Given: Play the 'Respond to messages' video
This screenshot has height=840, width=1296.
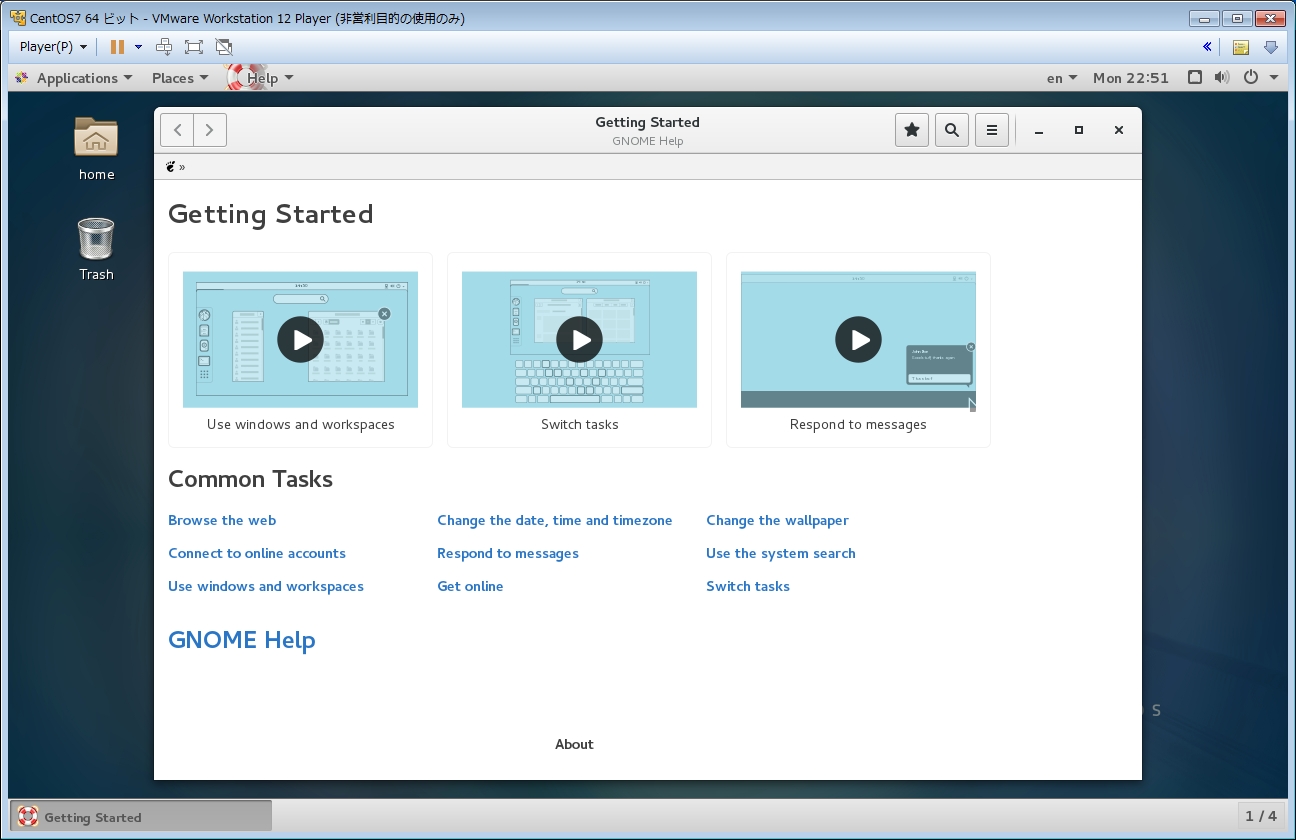Looking at the screenshot, I should coord(858,340).
